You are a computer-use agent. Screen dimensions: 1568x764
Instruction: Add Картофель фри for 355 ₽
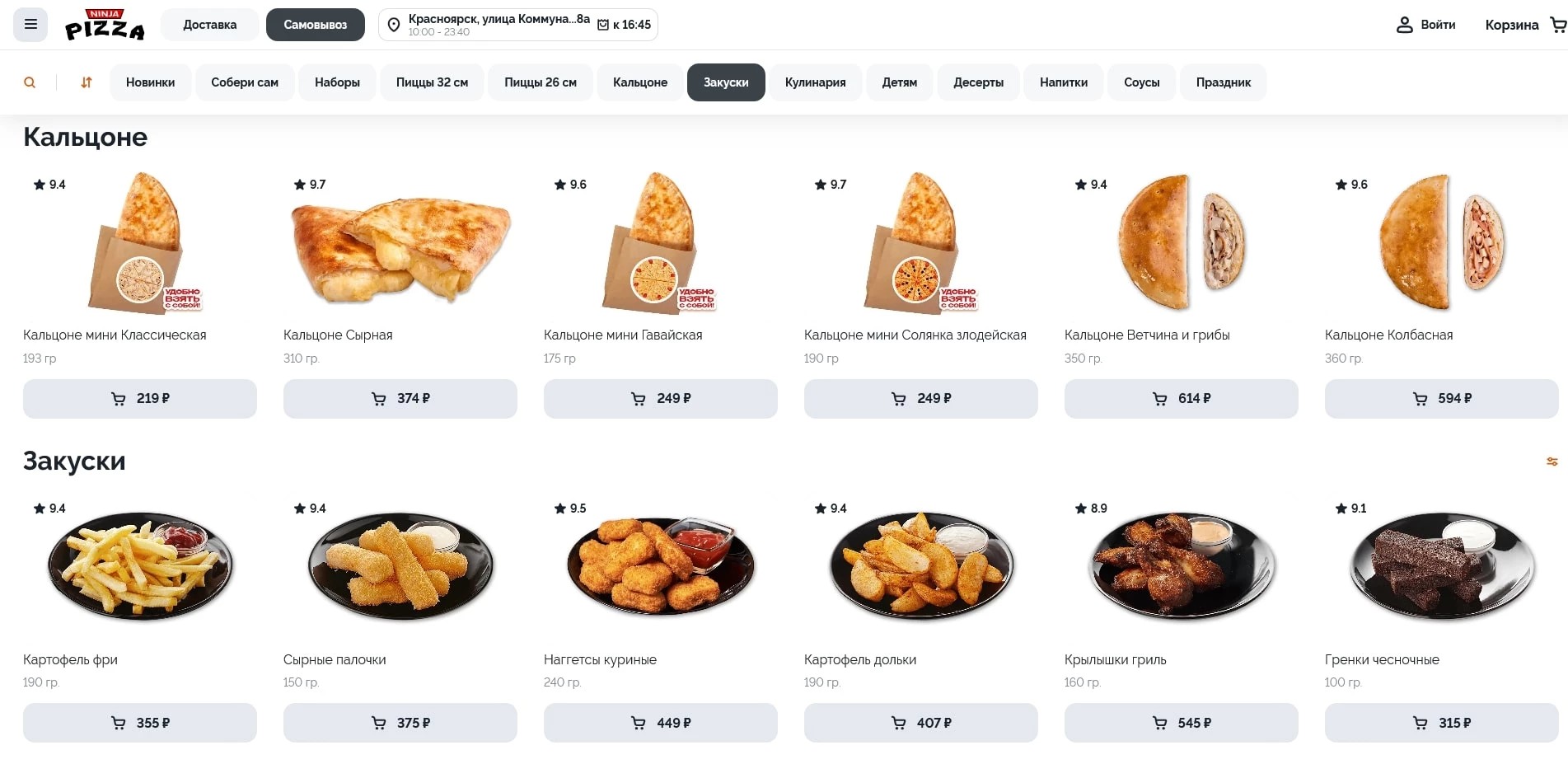(140, 723)
